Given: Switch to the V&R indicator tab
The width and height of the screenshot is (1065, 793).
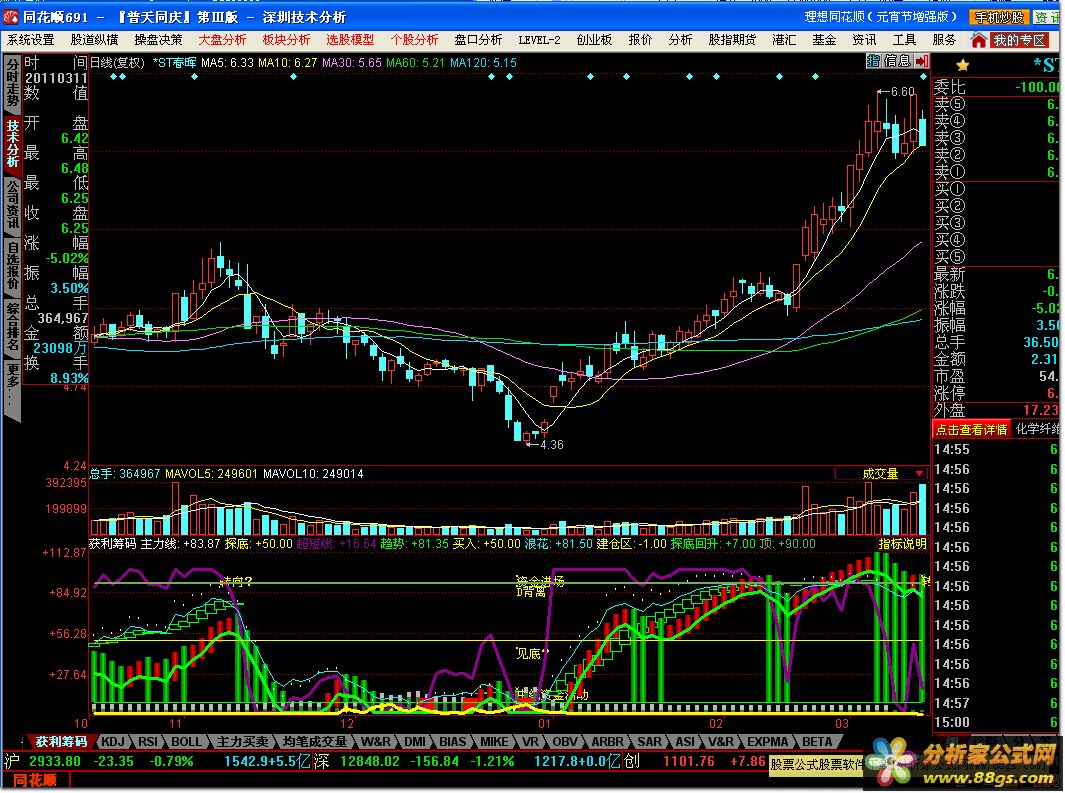Looking at the screenshot, I should tap(721, 741).
